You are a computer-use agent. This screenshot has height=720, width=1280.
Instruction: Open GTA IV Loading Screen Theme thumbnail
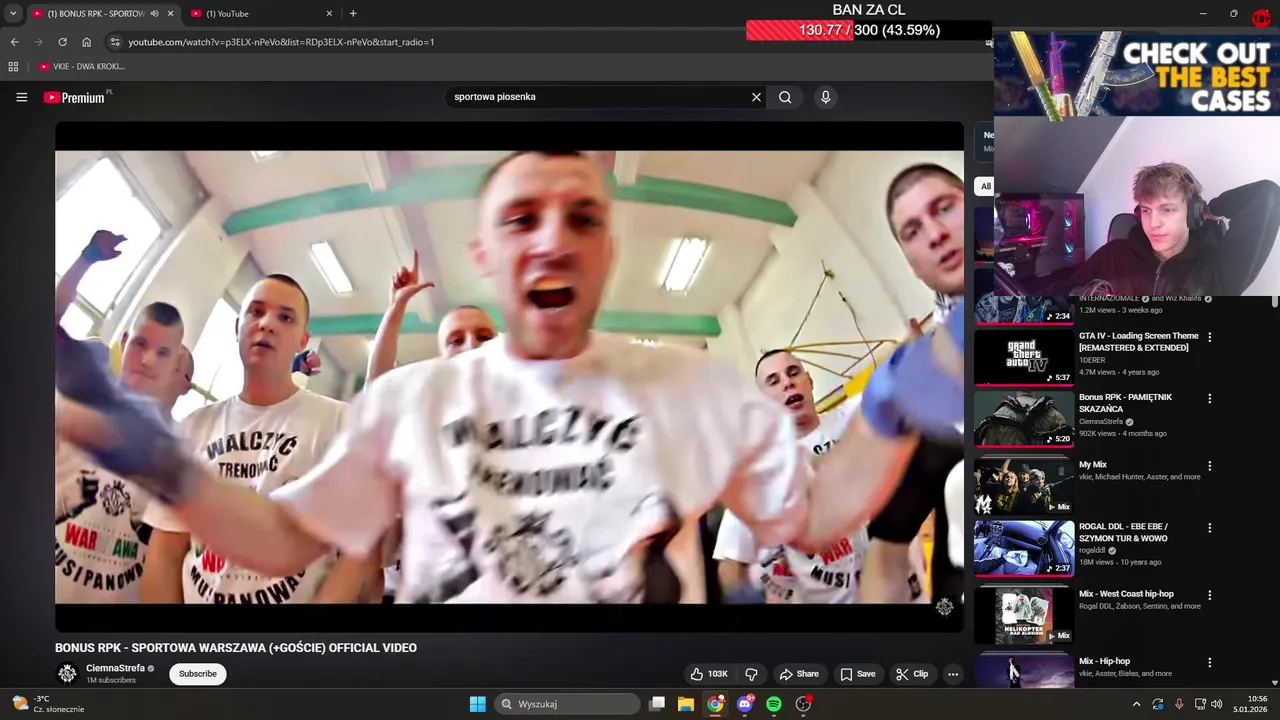1024,357
